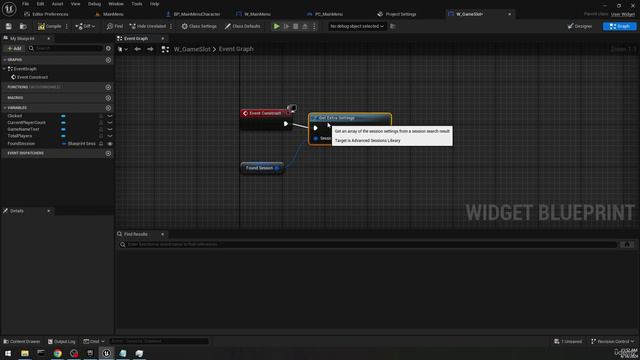Open Output Log in status bar
This screenshot has height=360, width=640.
[62, 341]
